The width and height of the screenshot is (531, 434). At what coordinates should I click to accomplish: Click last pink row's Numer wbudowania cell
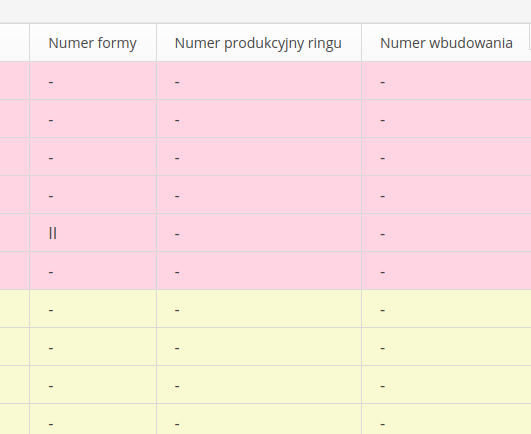point(446,270)
